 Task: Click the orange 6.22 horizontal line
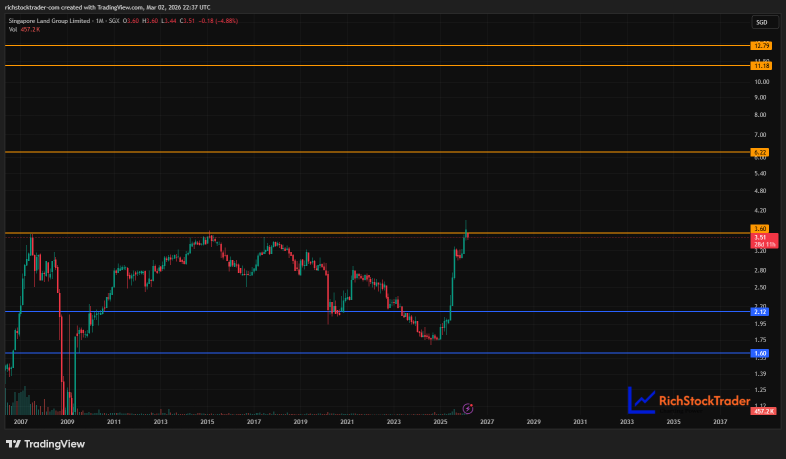376,152
